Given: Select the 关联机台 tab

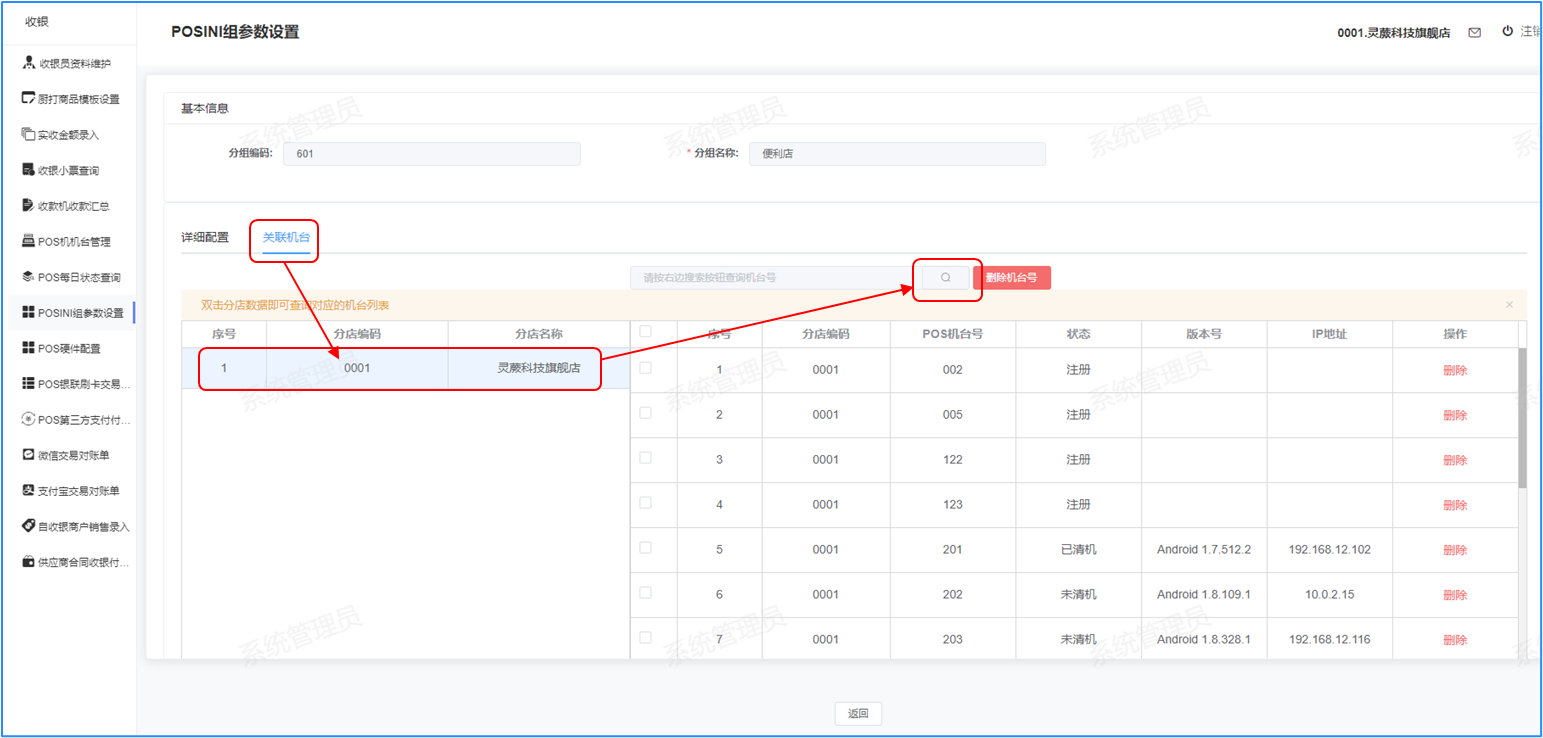Looking at the screenshot, I should (286, 237).
